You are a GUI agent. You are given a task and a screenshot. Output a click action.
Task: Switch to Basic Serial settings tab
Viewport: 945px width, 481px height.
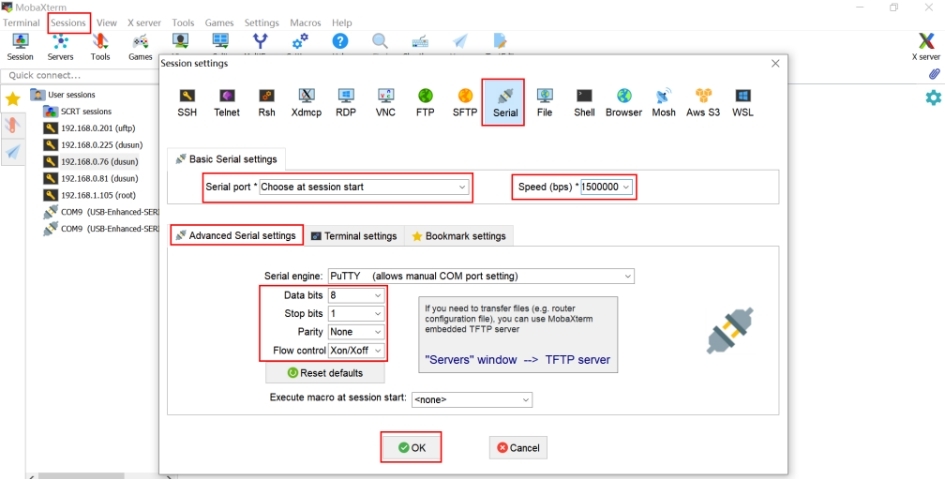[x=227, y=159]
